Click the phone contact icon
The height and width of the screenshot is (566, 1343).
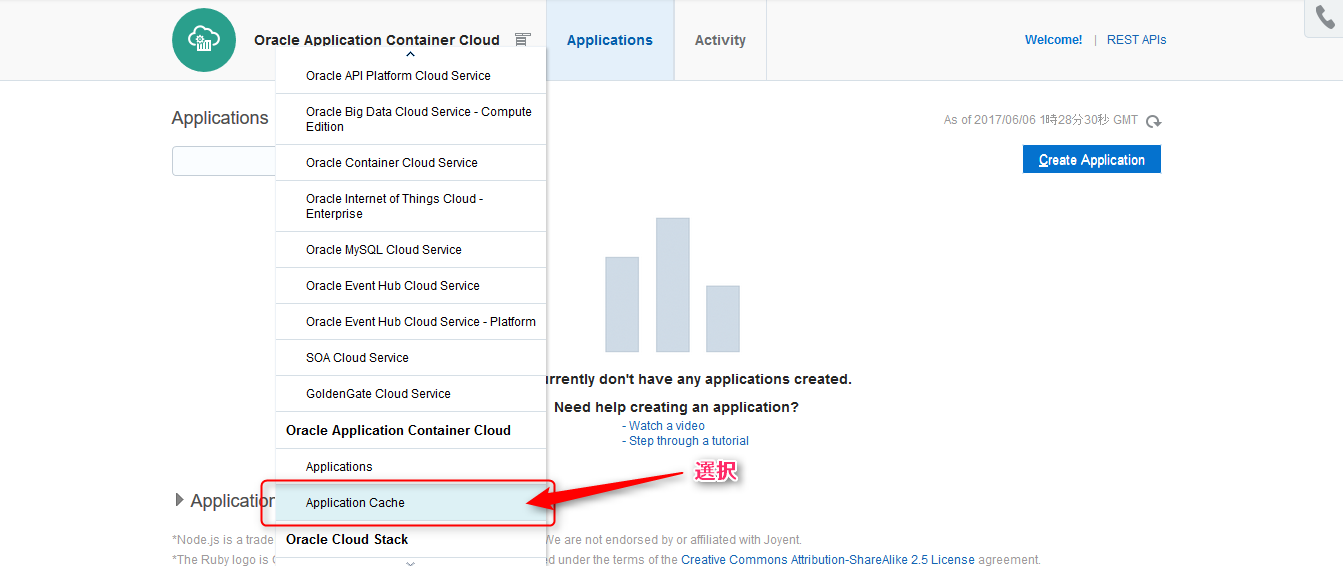pos(1325,17)
